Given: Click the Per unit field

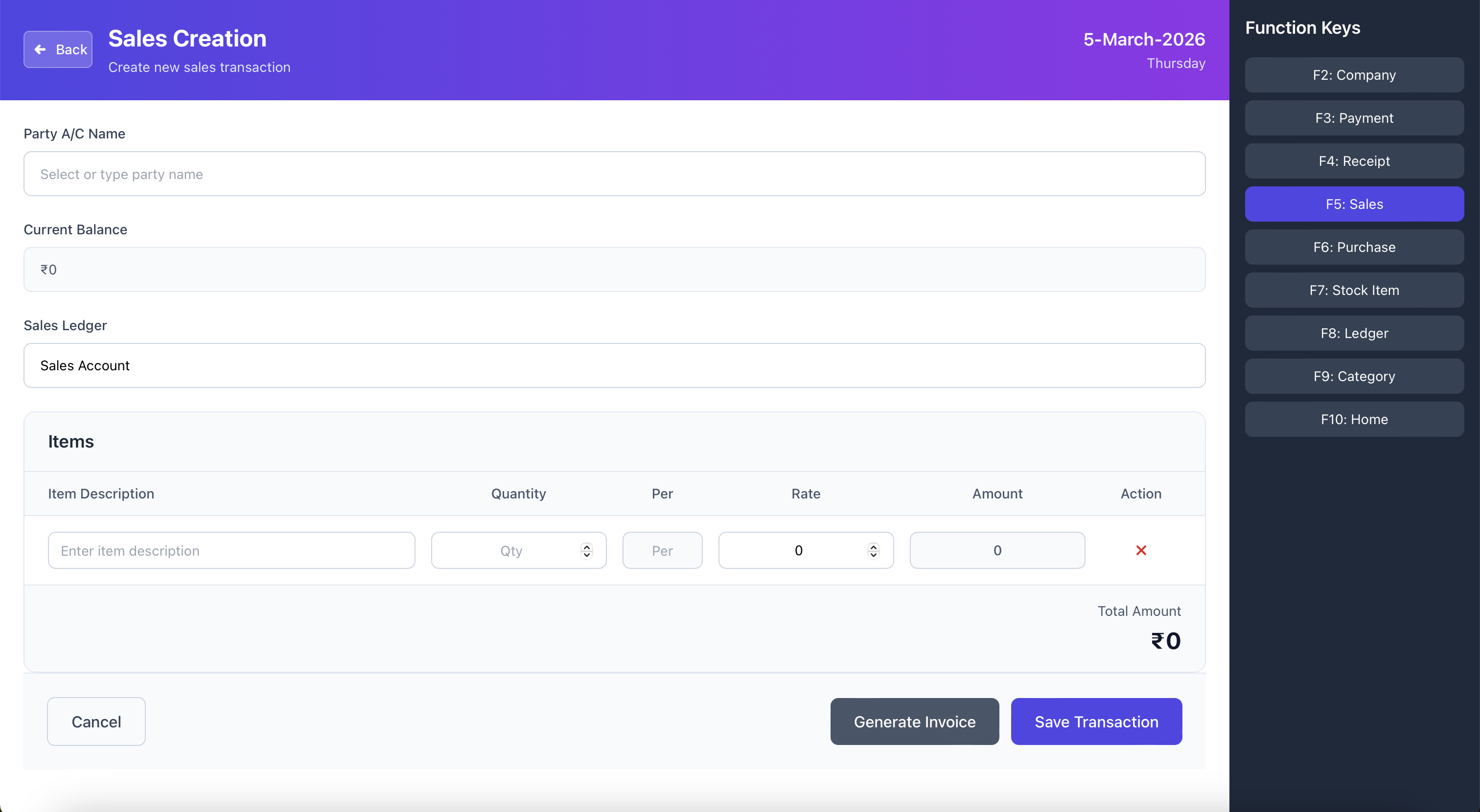Looking at the screenshot, I should [x=662, y=550].
